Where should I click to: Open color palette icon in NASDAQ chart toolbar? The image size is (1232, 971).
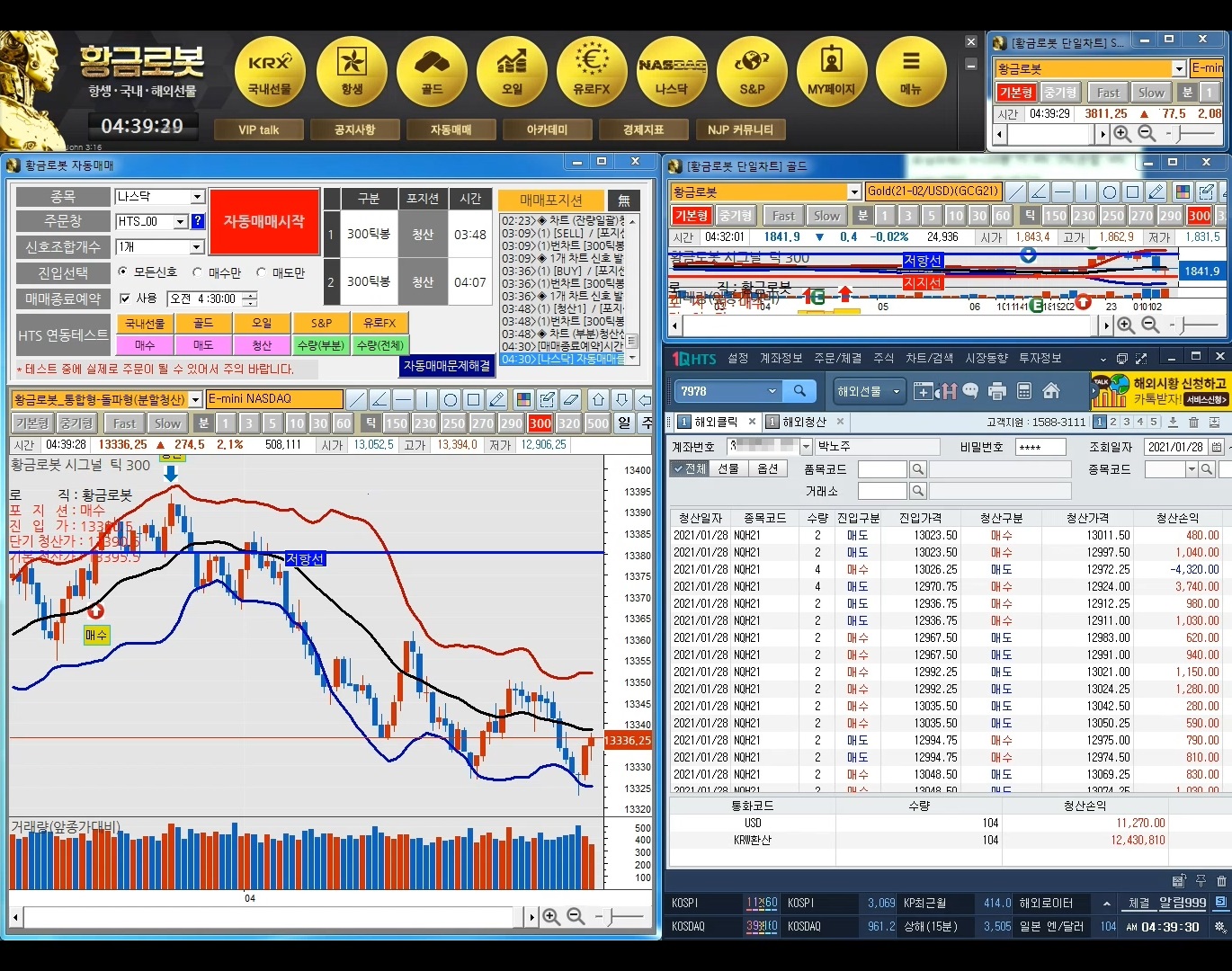tap(523, 399)
